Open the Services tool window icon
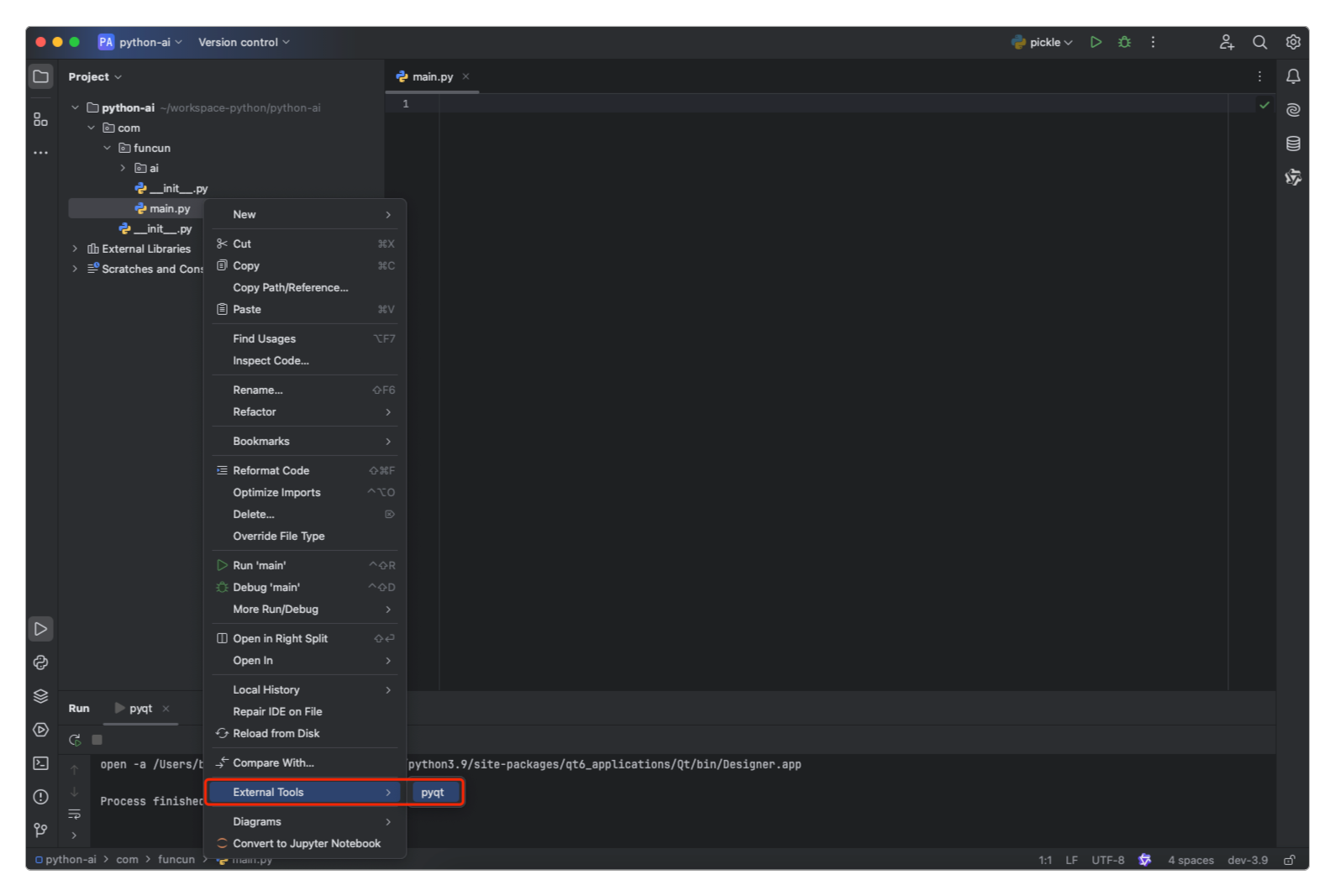1335x896 pixels. [40, 730]
